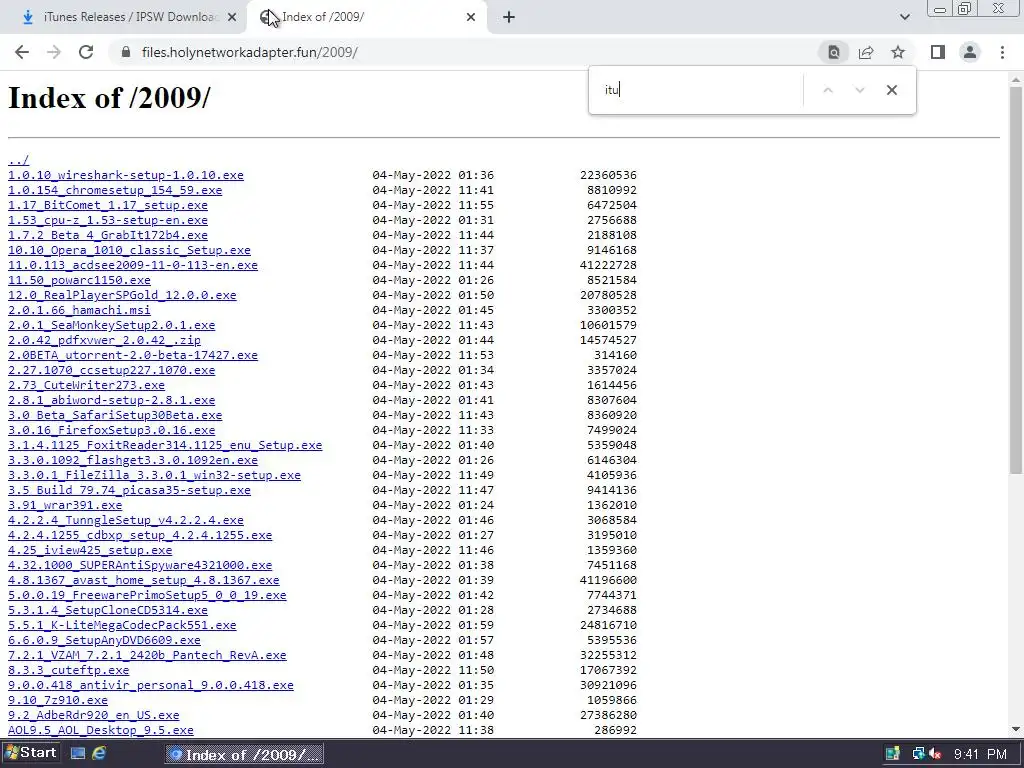Download 3.3.0.1_FileZilla_3.3.0.1_win32-setup.exe
Viewport: 1024px width, 768px height.
tap(154, 475)
